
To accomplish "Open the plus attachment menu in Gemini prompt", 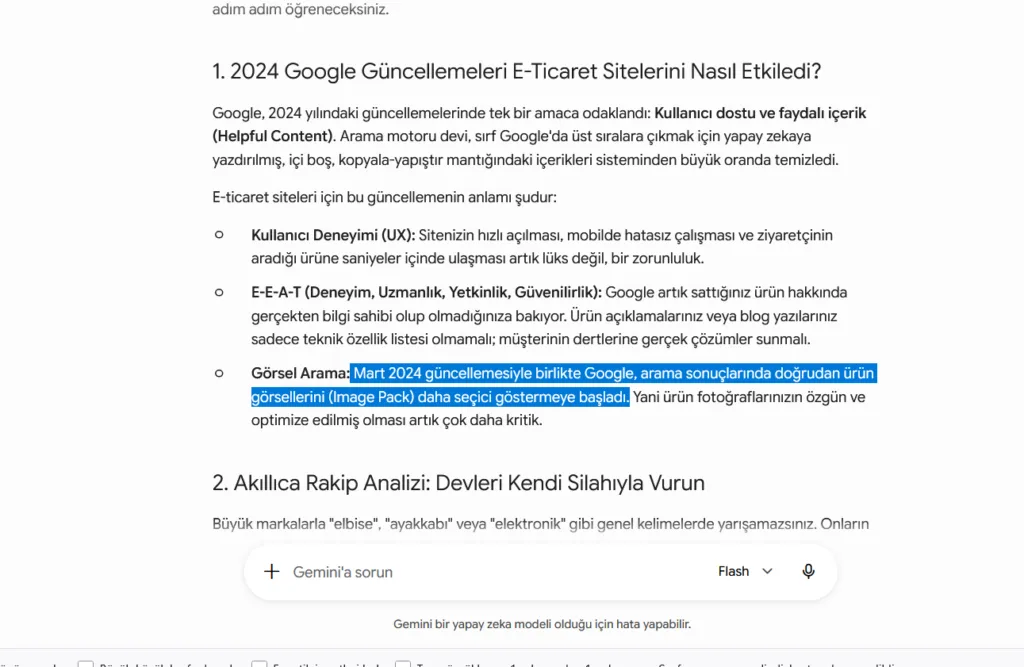I will 272,572.
